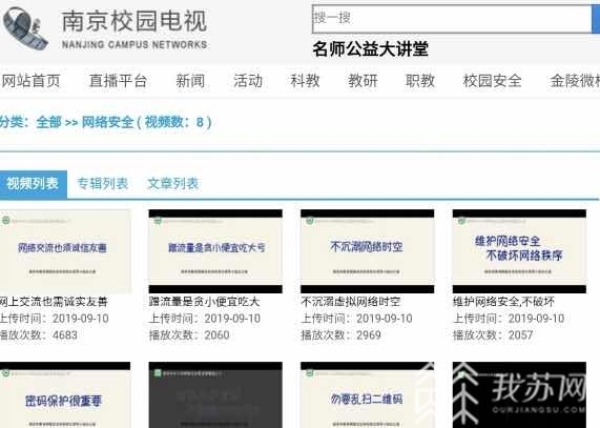Open the 网络交流也须诚信友善 video thumbnail

pyautogui.click(x=64, y=250)
